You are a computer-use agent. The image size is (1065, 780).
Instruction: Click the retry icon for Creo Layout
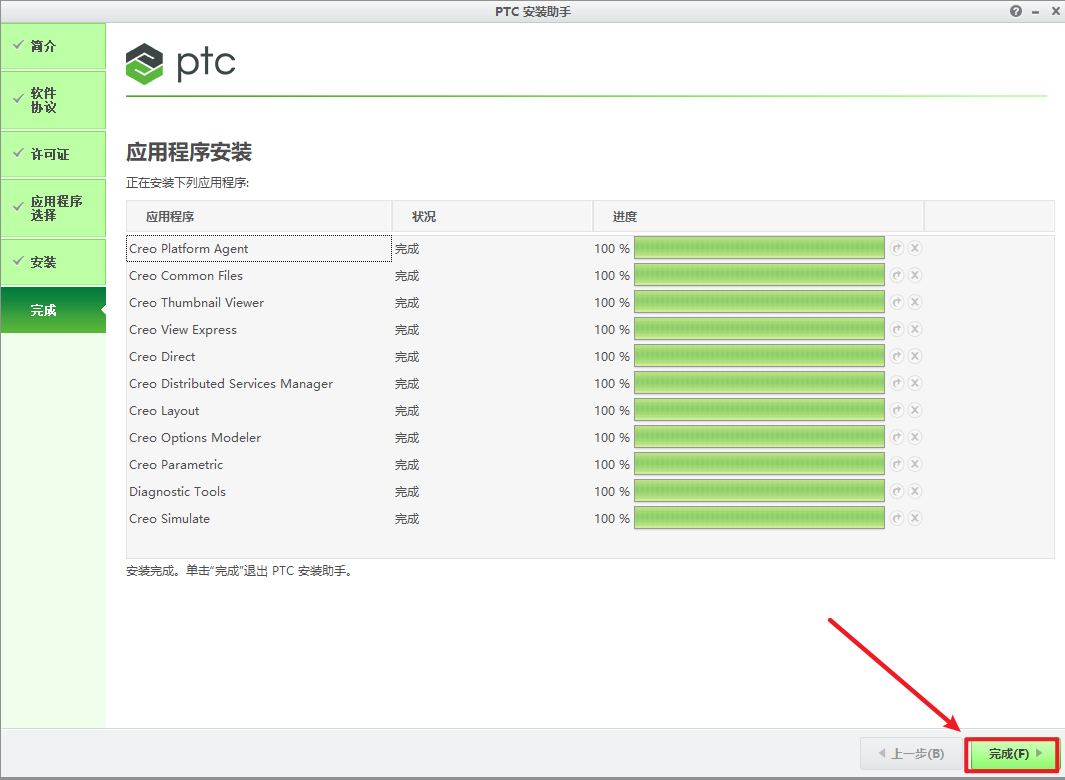click(897, 410)
